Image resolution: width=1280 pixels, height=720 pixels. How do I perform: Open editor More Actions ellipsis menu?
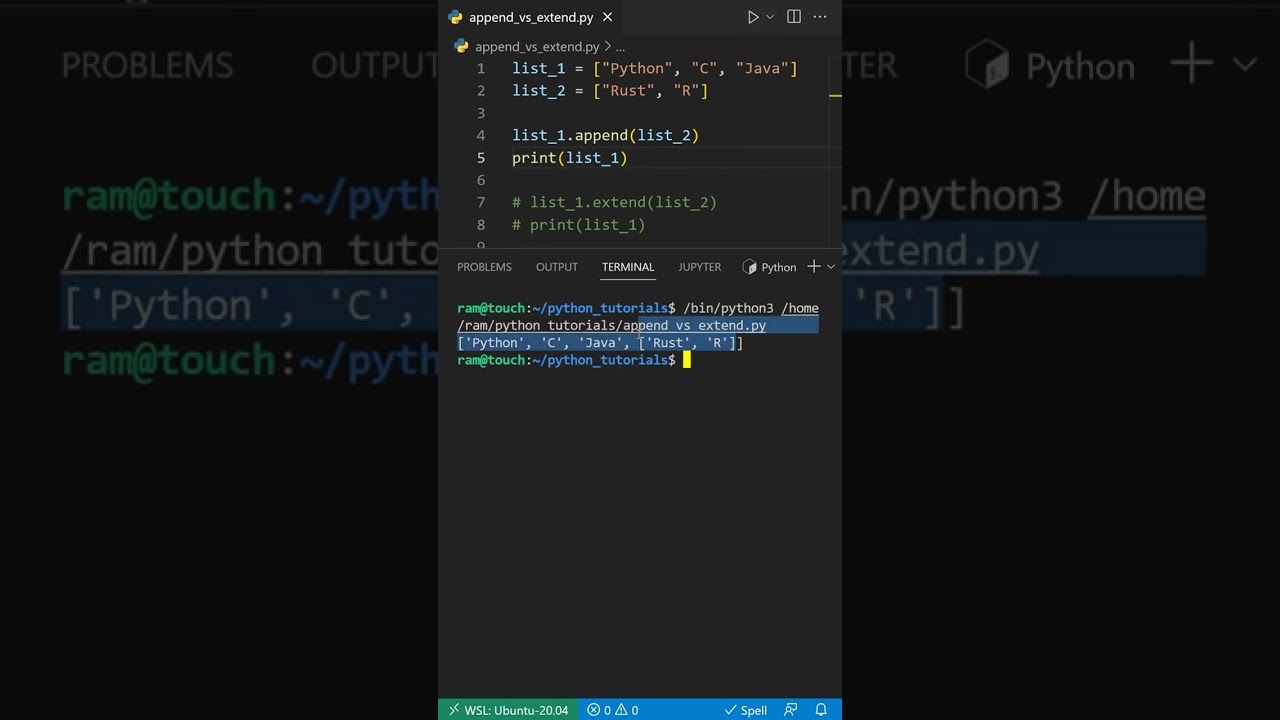tap(820, 17)
